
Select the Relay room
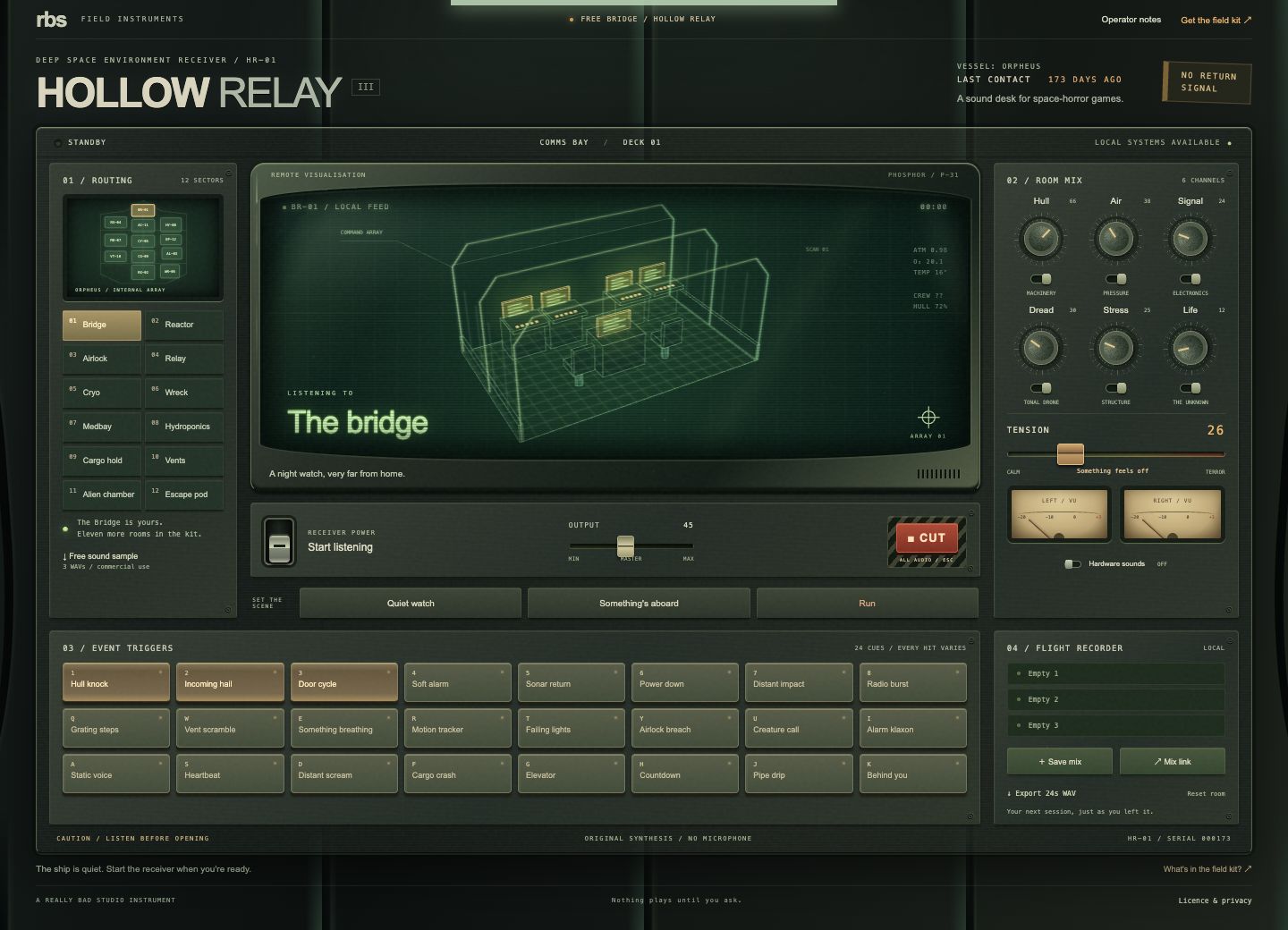click(x=184, y=359)
